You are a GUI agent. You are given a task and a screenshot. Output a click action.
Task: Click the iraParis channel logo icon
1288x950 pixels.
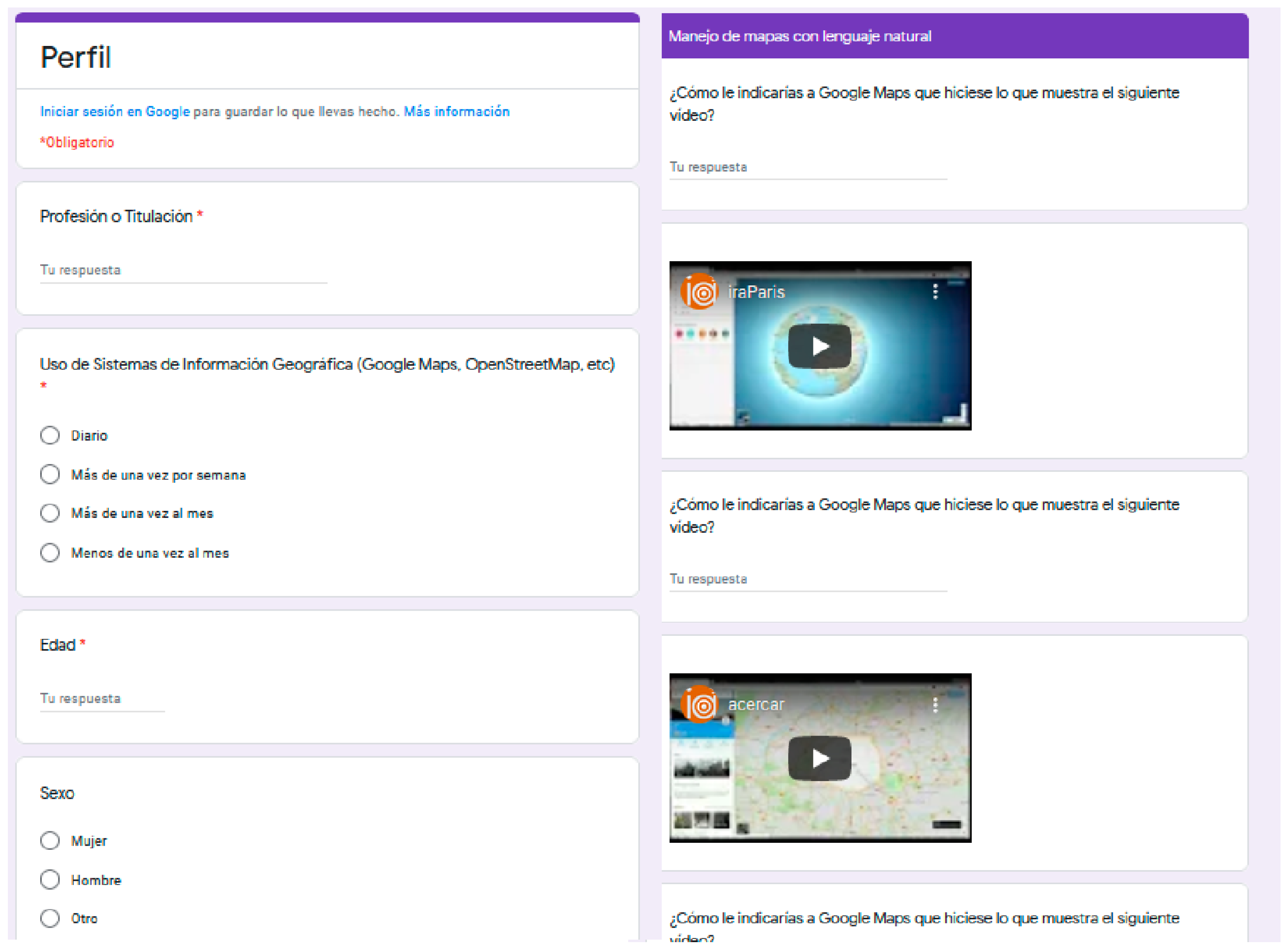[699, 291]
